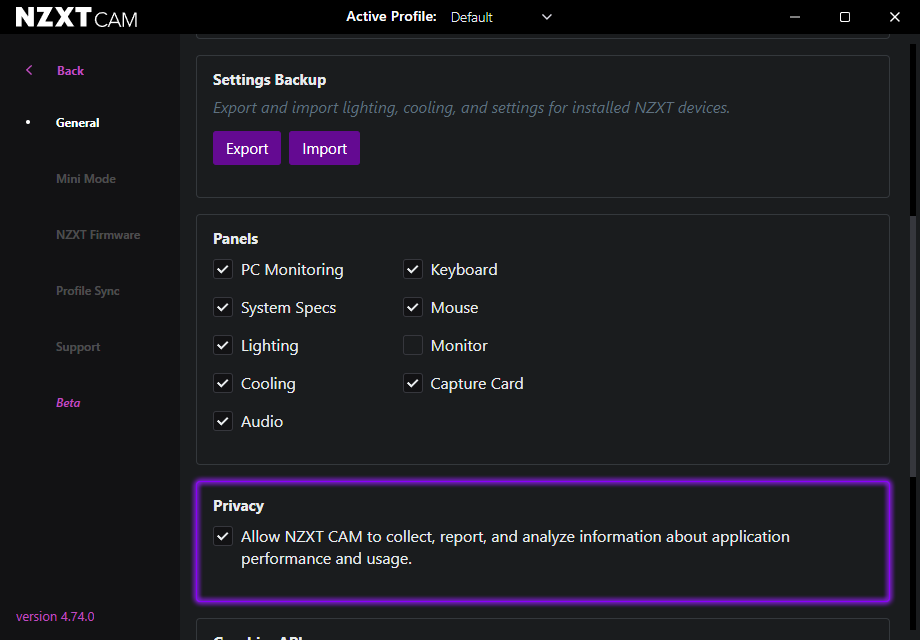Open the Mini Mode settings
Screen dimensions: 920x640
point(86,179)
